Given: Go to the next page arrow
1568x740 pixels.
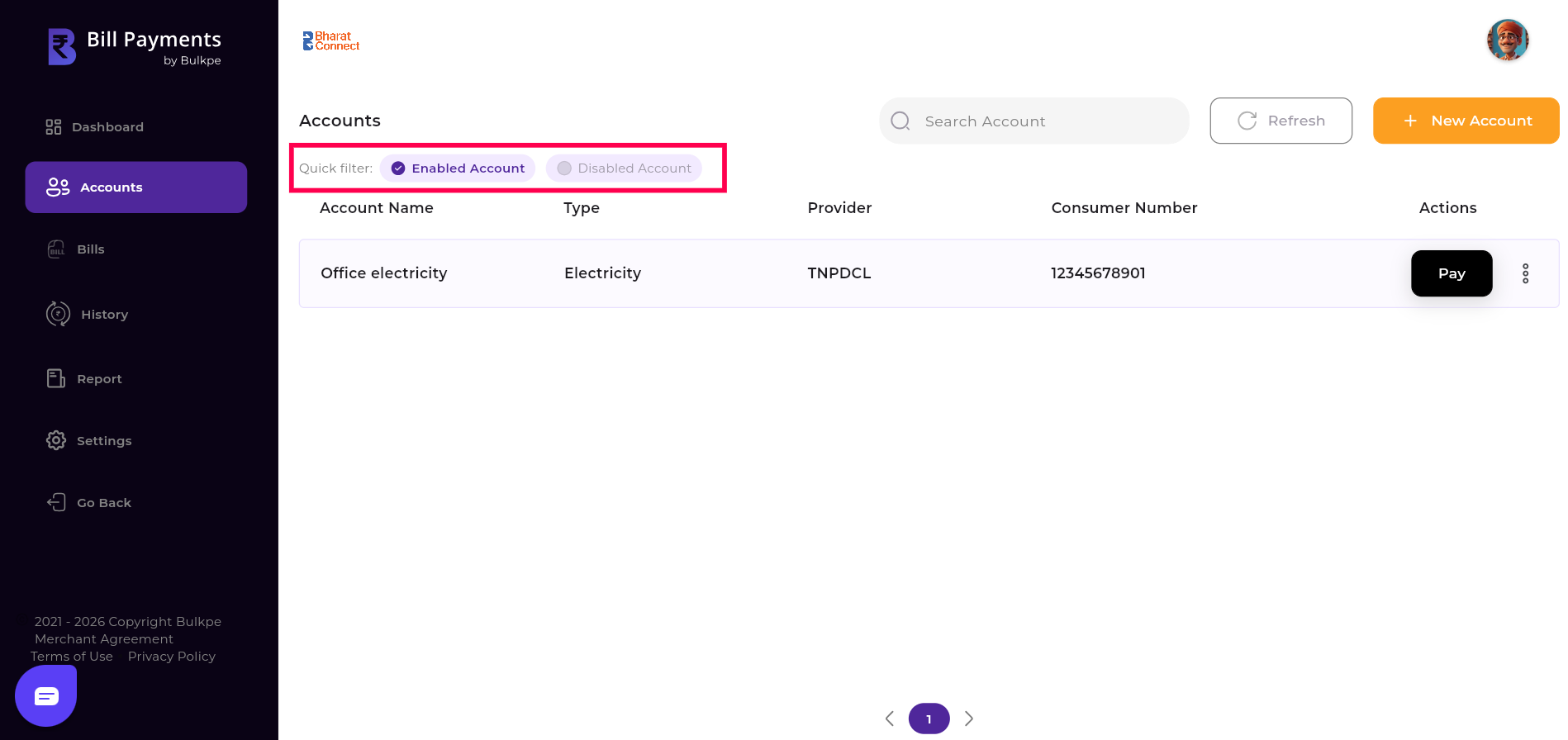Looking at the screenshot, I should [969, 719].
